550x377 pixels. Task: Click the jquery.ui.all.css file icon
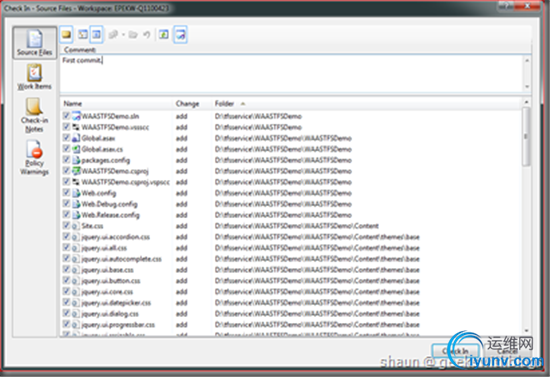coord(75,248)
